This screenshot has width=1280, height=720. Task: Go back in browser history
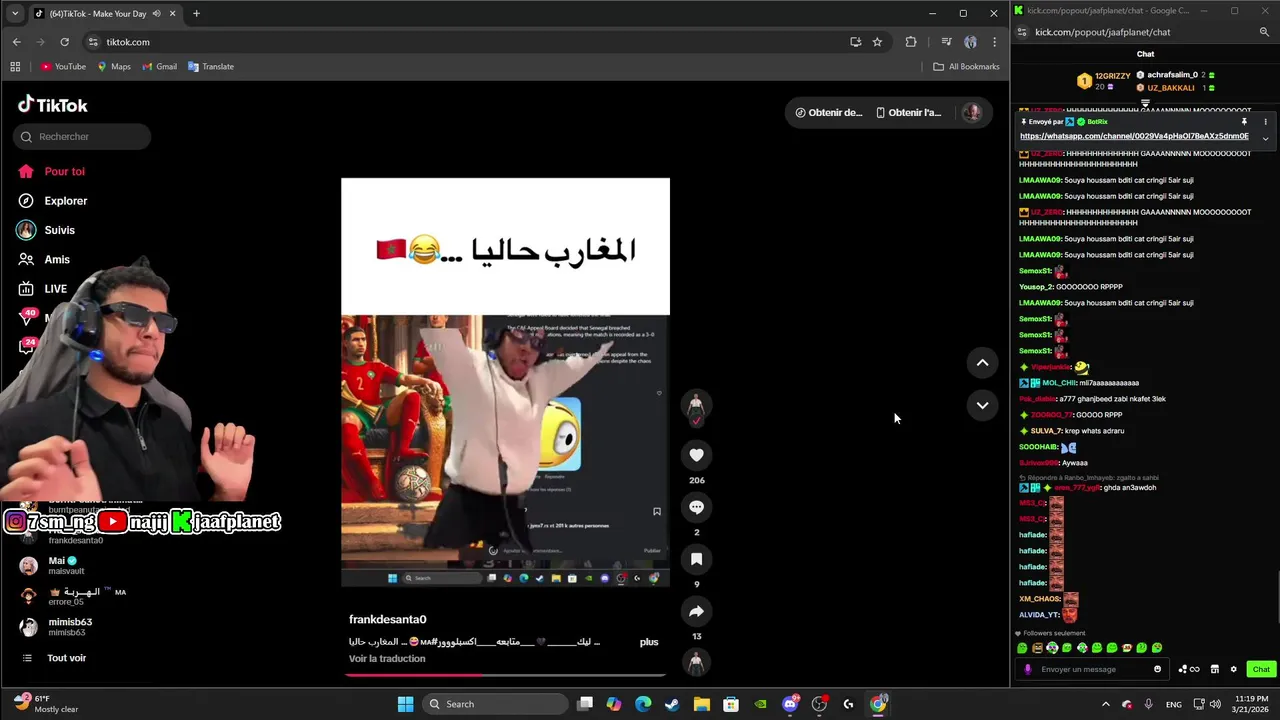16,42
